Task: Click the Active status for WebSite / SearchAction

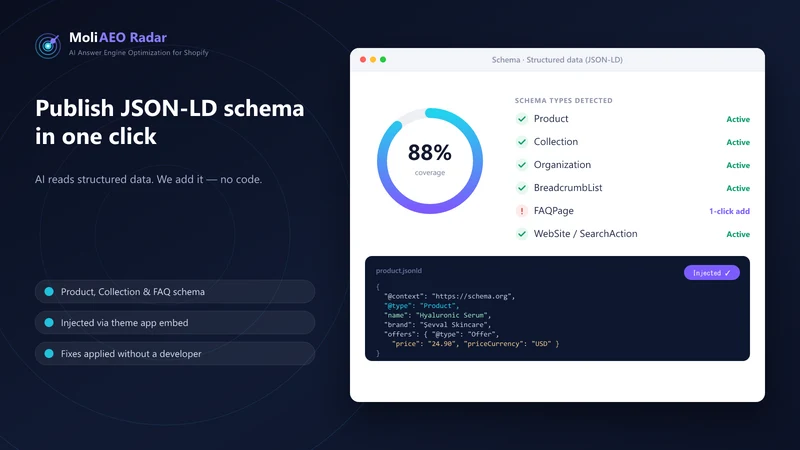Action: point(738,234)
